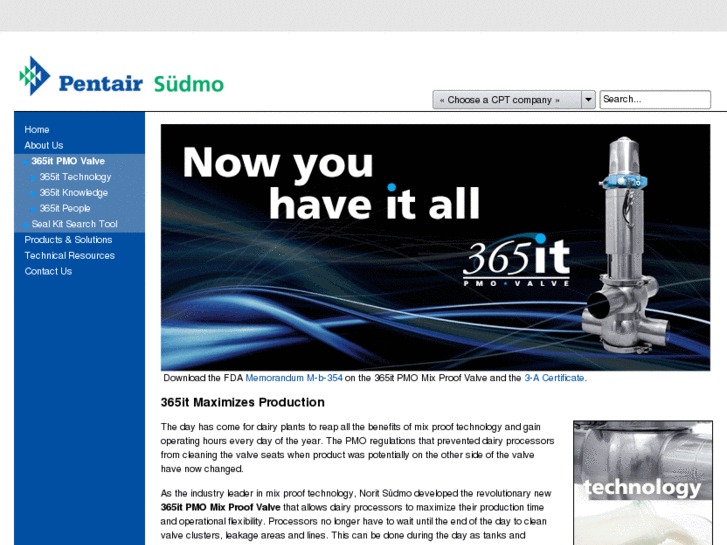Click the bold '365it PMO Mix Proof Valve' text
This screenshot has height=545, width=727.
(220, 507)
